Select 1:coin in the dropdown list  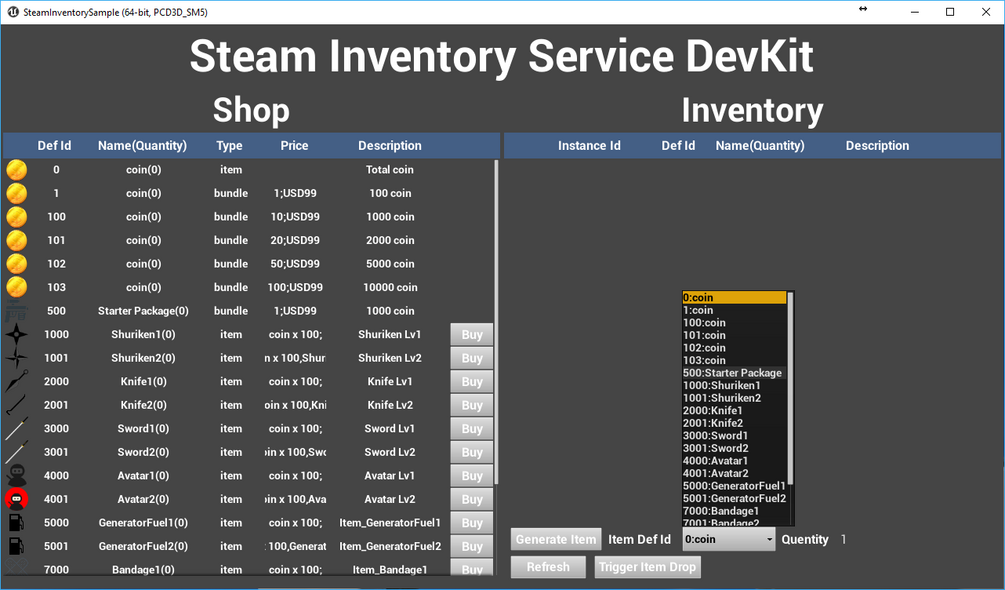coord(735,310)
